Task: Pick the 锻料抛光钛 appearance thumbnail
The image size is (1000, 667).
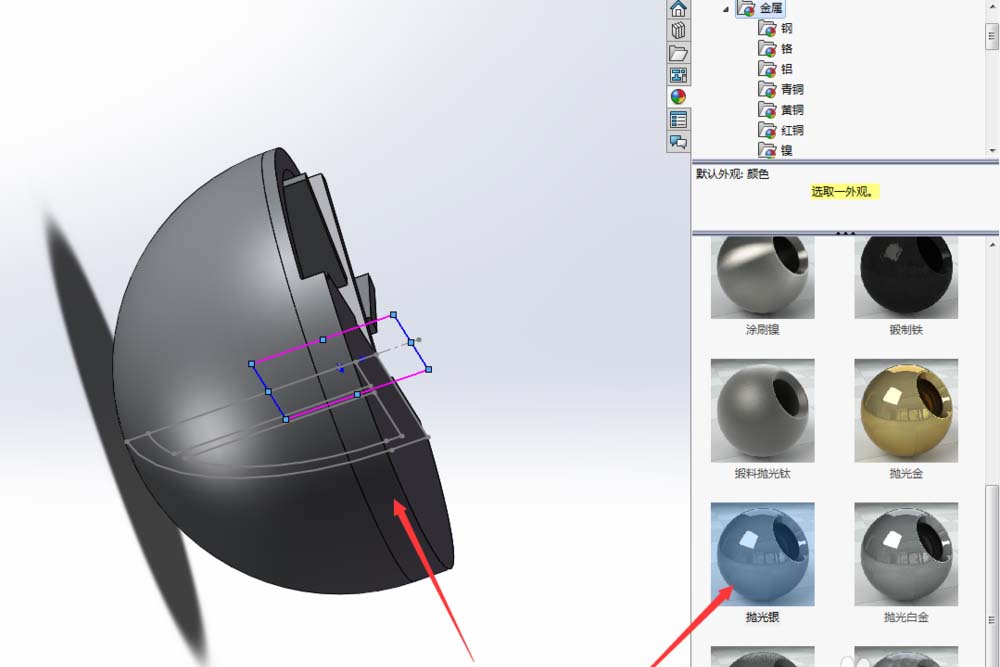Action: 763,411
